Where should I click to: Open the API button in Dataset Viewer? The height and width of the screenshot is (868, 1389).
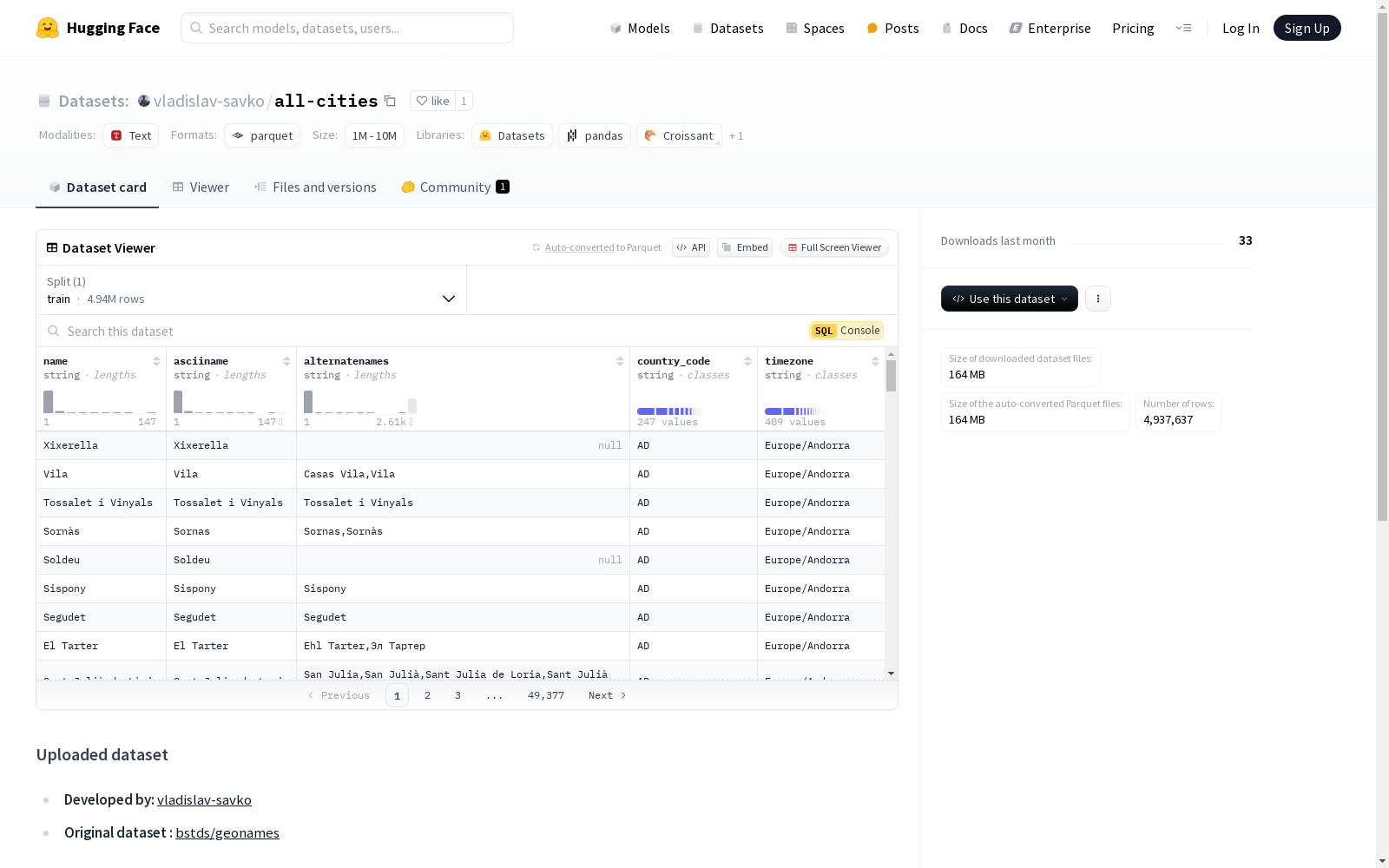pos(691,247)
